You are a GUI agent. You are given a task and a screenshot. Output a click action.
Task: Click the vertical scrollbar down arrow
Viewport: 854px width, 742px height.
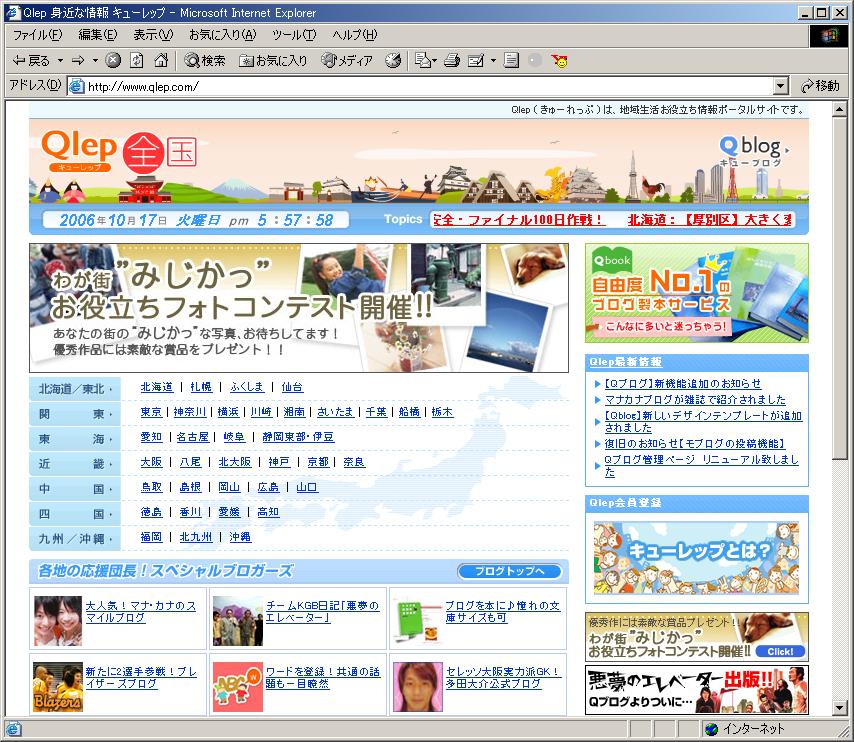coord(840,708)
